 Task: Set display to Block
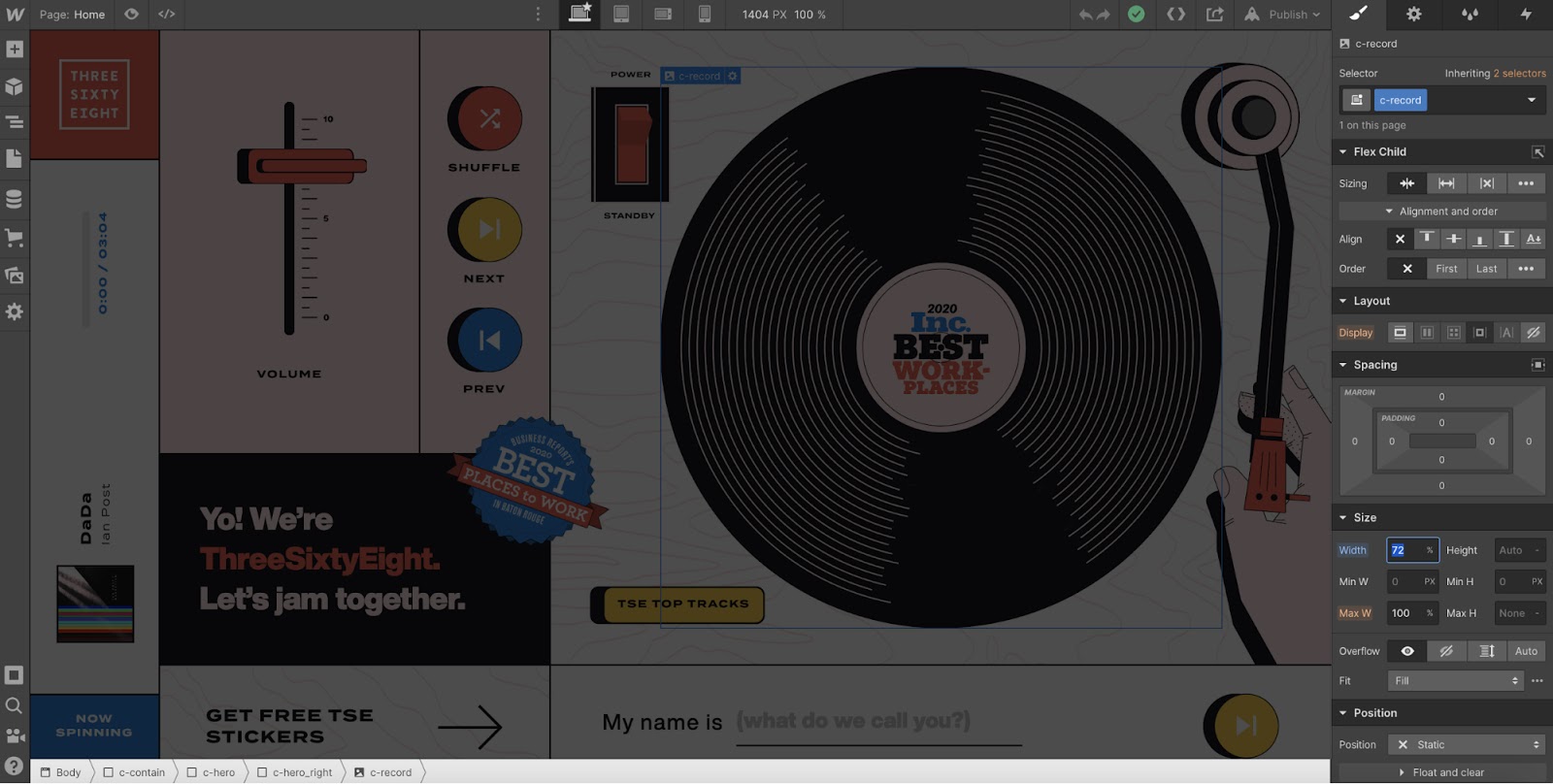point(1400,333)
